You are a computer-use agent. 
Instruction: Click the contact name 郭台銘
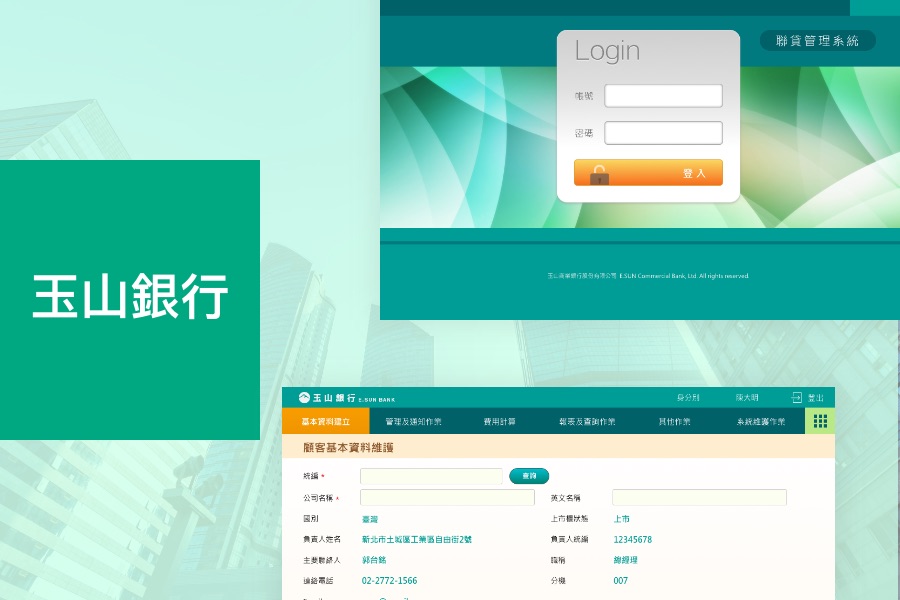pos(374,560)
